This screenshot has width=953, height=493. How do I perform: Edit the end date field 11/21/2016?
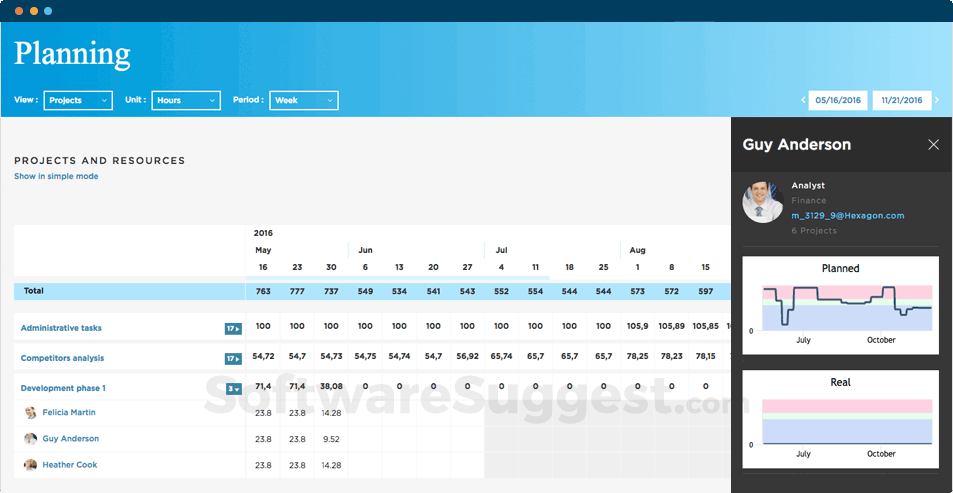[902, 100]
